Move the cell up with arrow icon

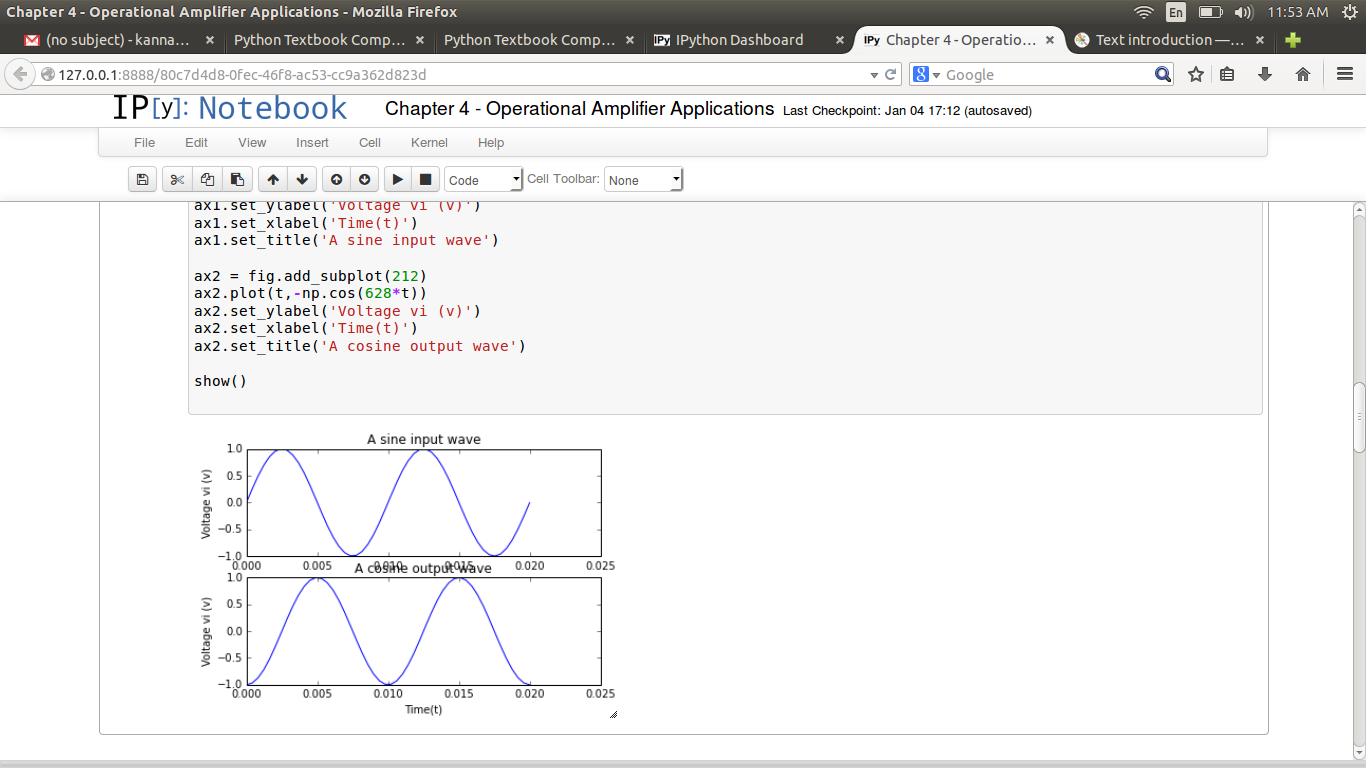273,180
